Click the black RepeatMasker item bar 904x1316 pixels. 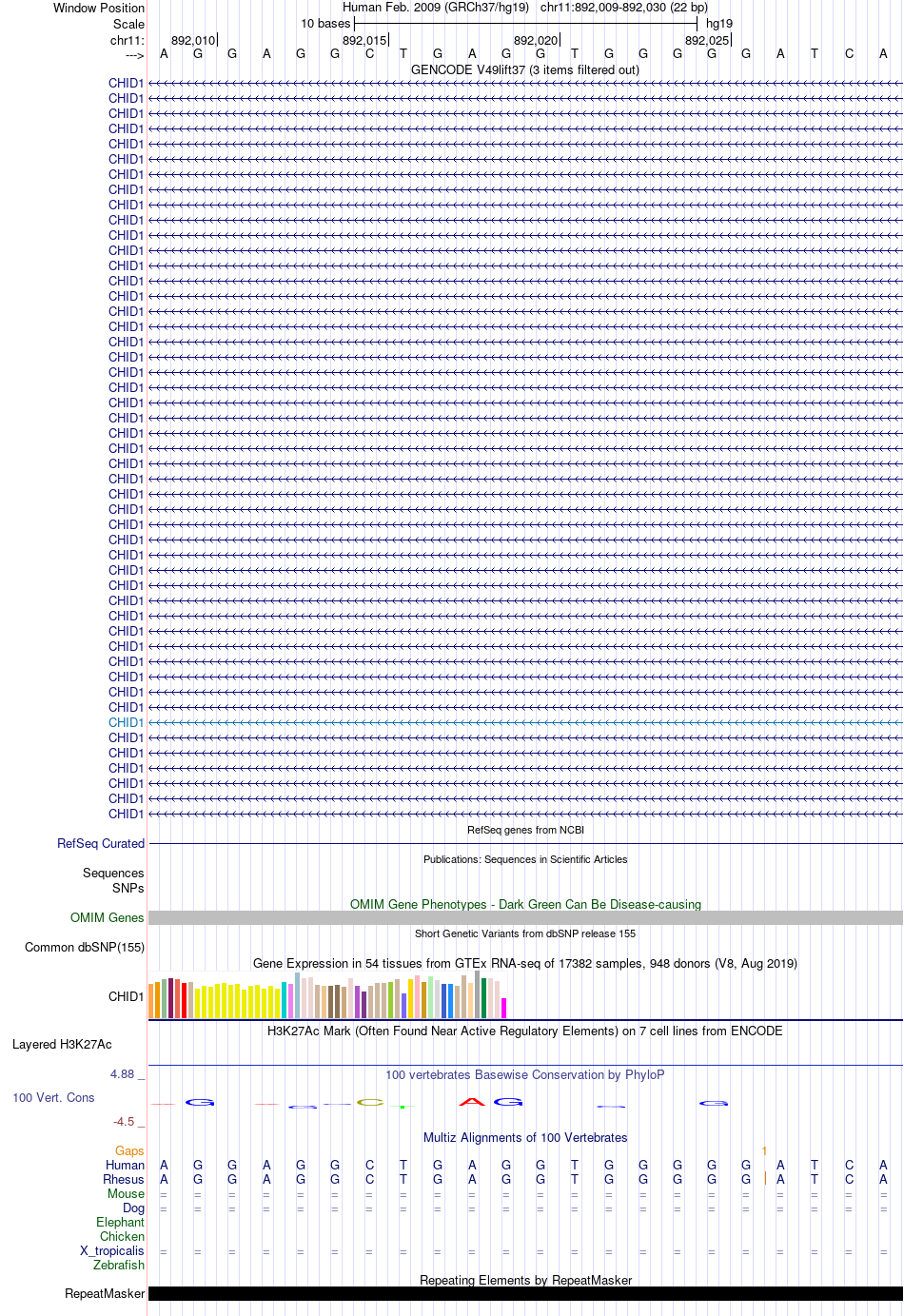point(525,1293)
